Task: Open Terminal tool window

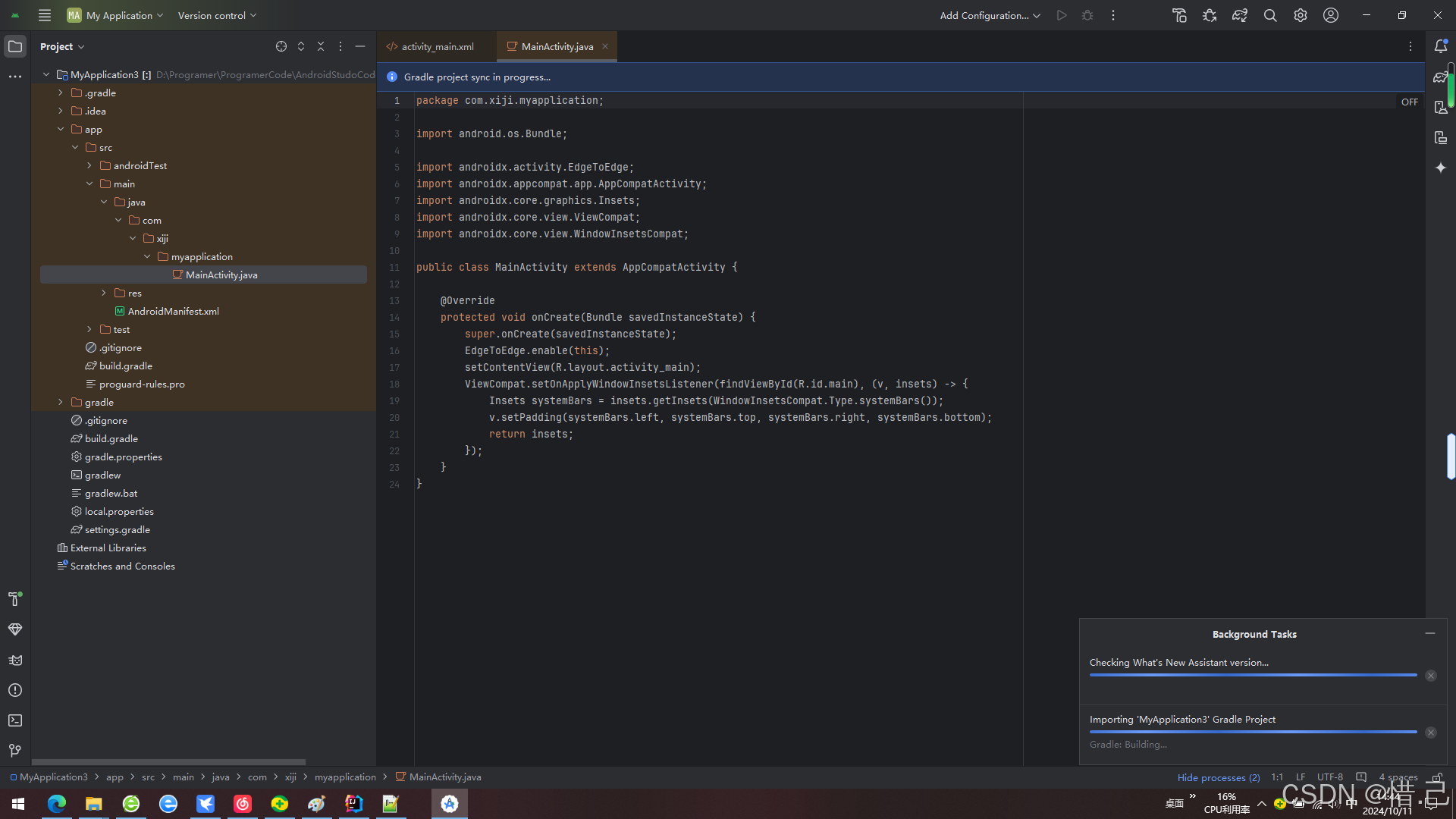Action: pos(15,720)
